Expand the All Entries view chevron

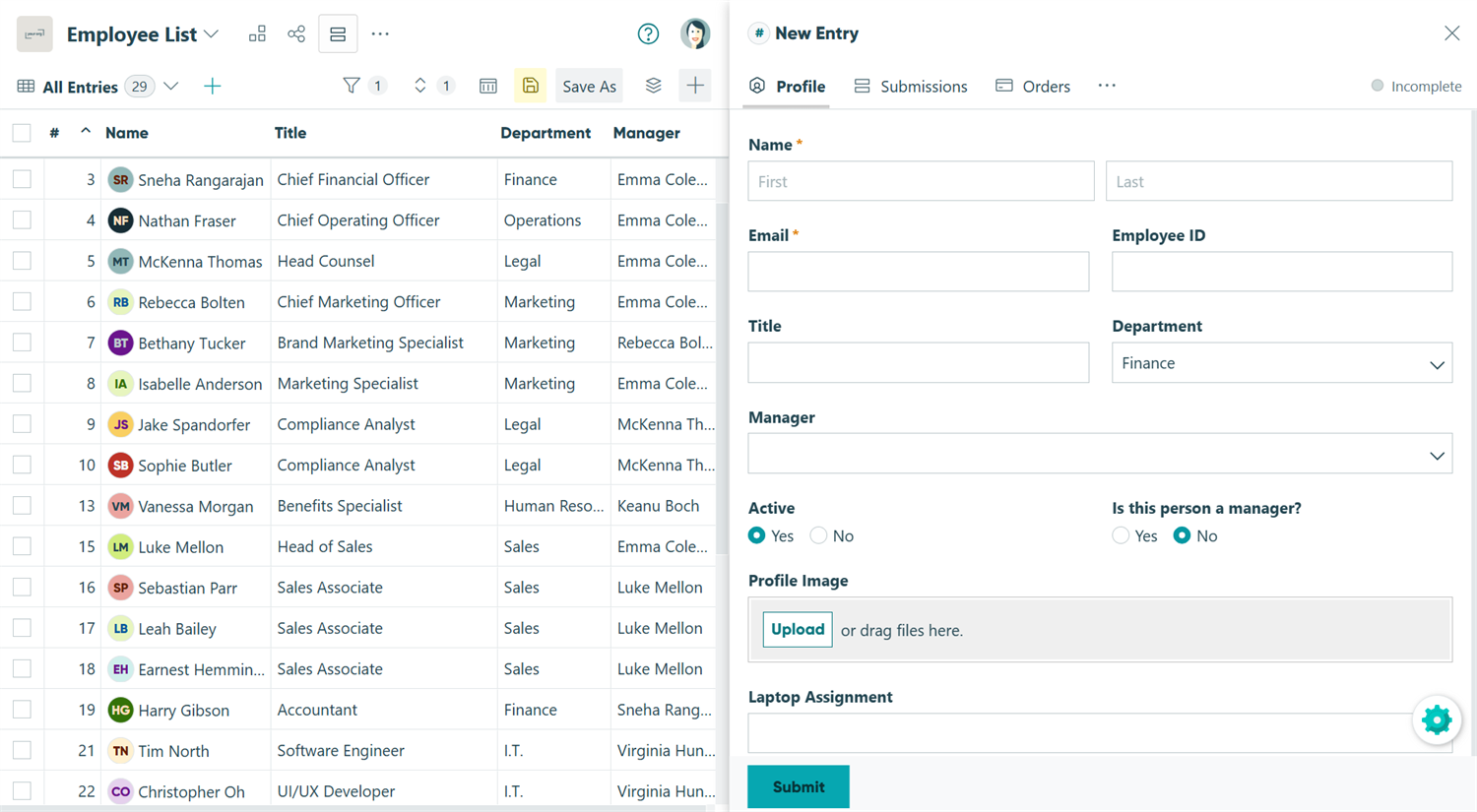171,87
